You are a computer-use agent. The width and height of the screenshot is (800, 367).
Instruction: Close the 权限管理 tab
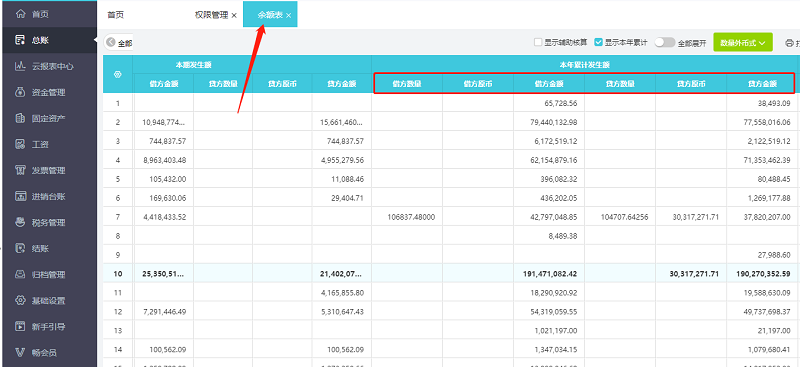point(234,16)
